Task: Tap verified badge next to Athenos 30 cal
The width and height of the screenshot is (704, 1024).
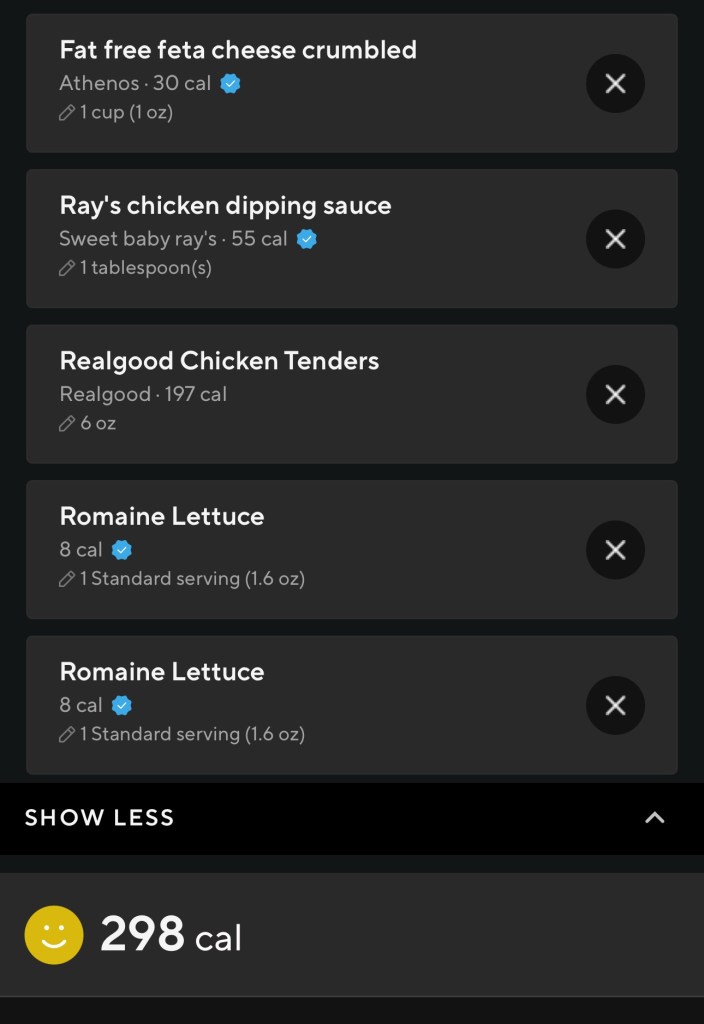Action: 231,83
